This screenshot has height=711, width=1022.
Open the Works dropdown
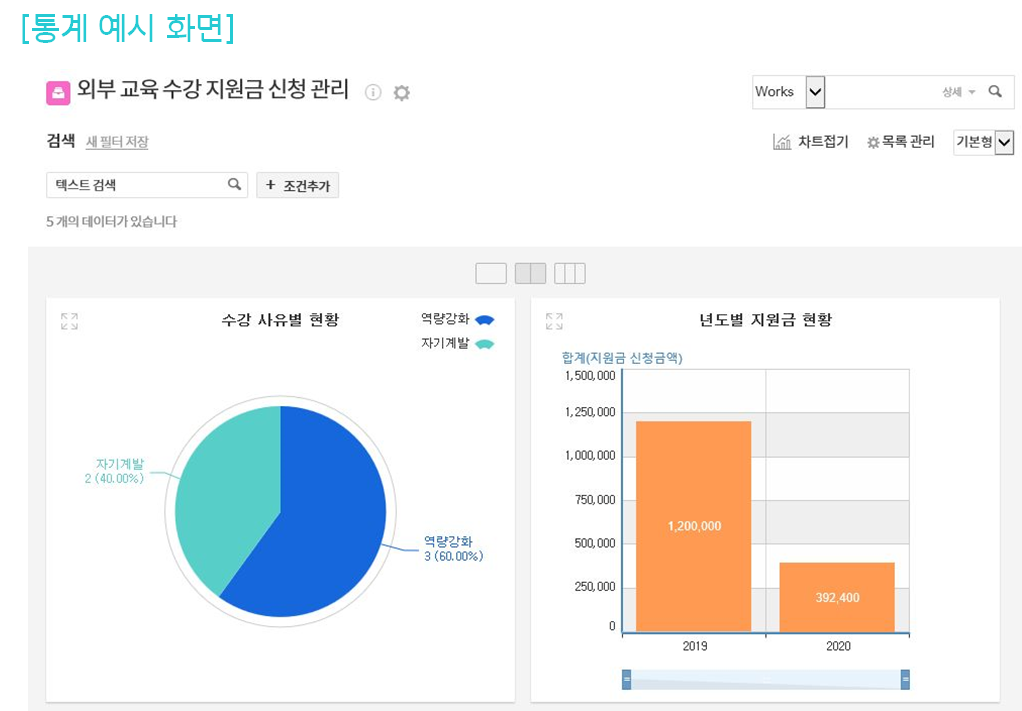click(x=815, y=92)
